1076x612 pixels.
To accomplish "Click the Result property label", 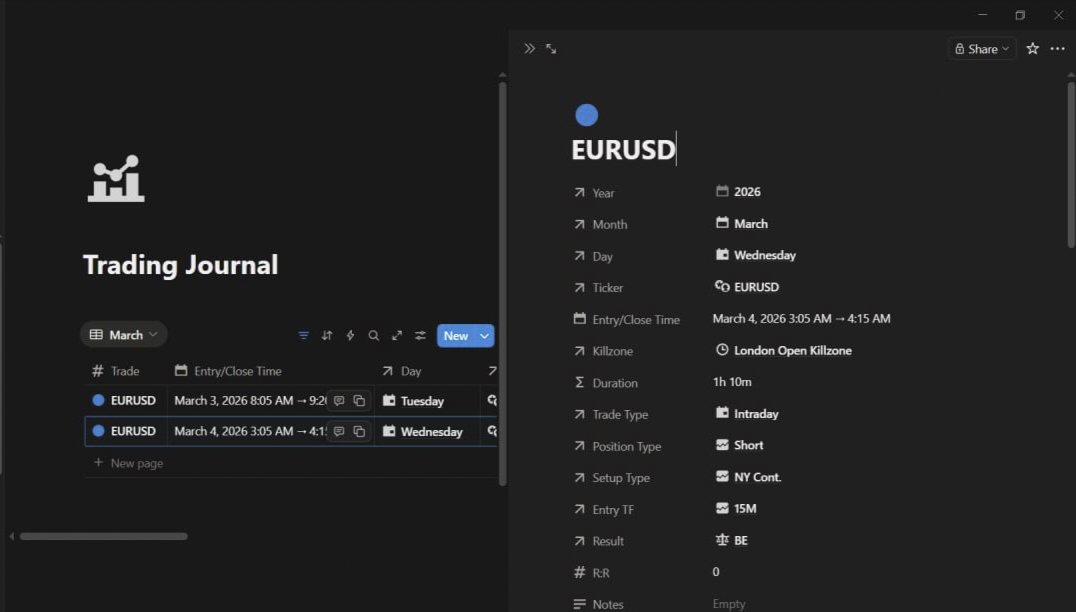I will (x=608, y=541).
